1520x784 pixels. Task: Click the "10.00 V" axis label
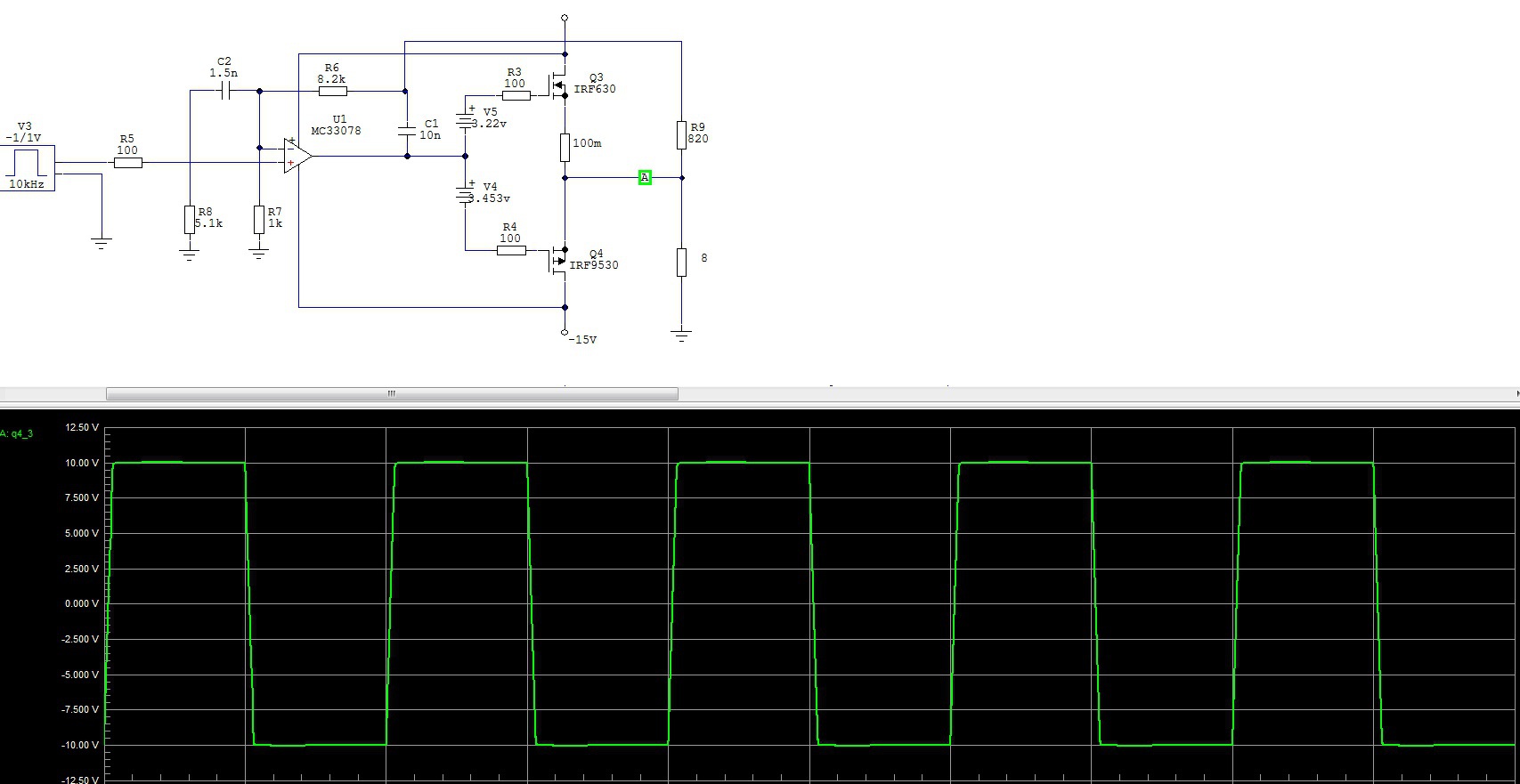point(82,463)
